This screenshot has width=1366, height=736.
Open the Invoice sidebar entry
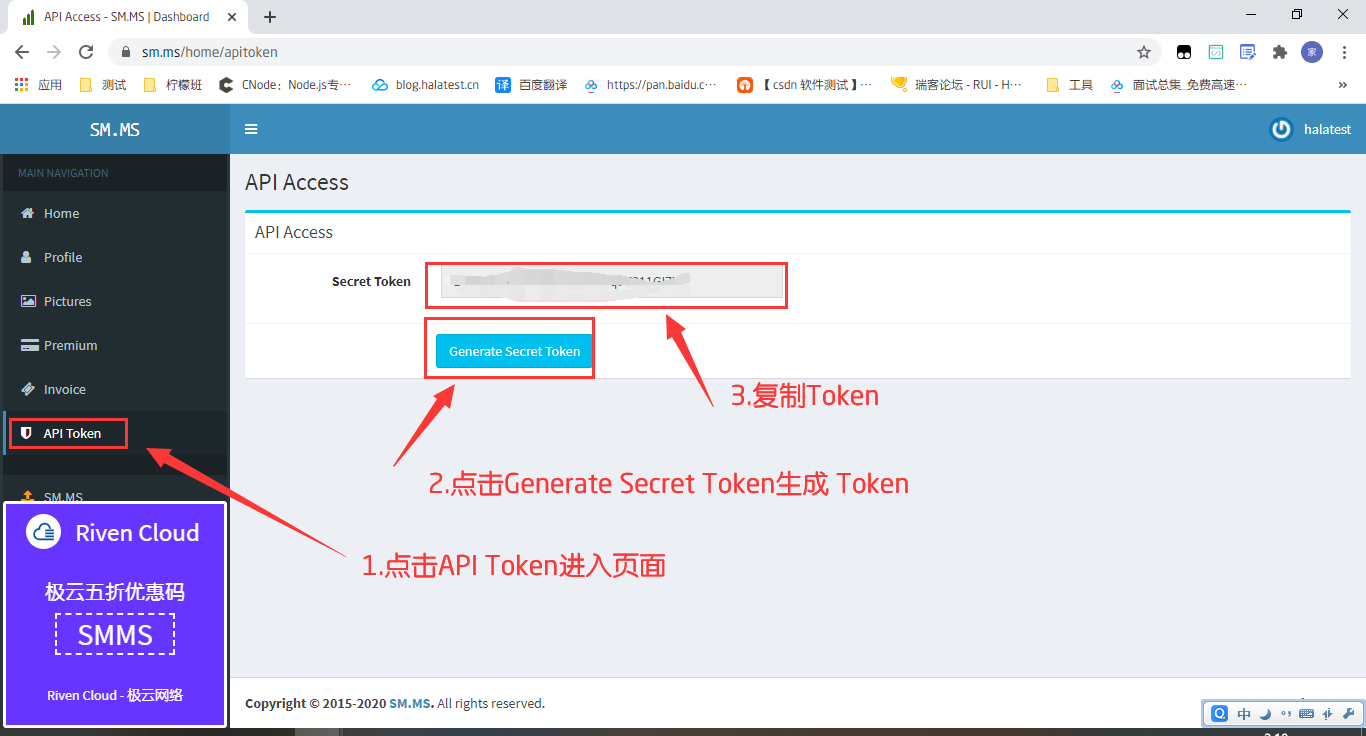[115, 389]
